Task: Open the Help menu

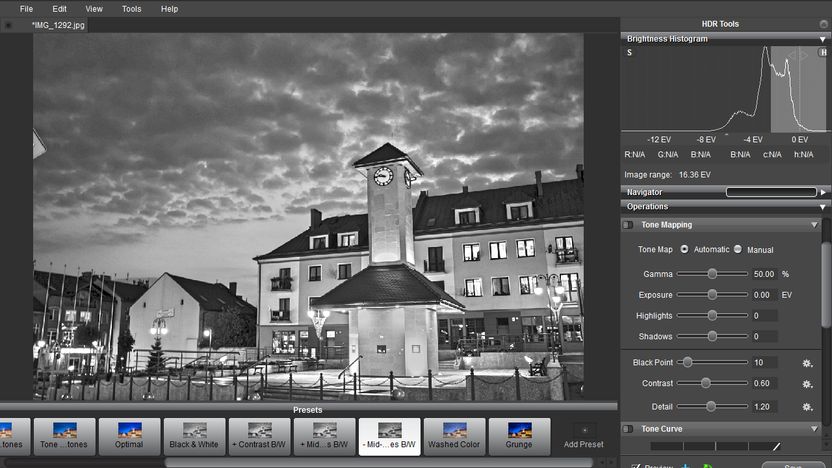Action: (x=169, y=9)
